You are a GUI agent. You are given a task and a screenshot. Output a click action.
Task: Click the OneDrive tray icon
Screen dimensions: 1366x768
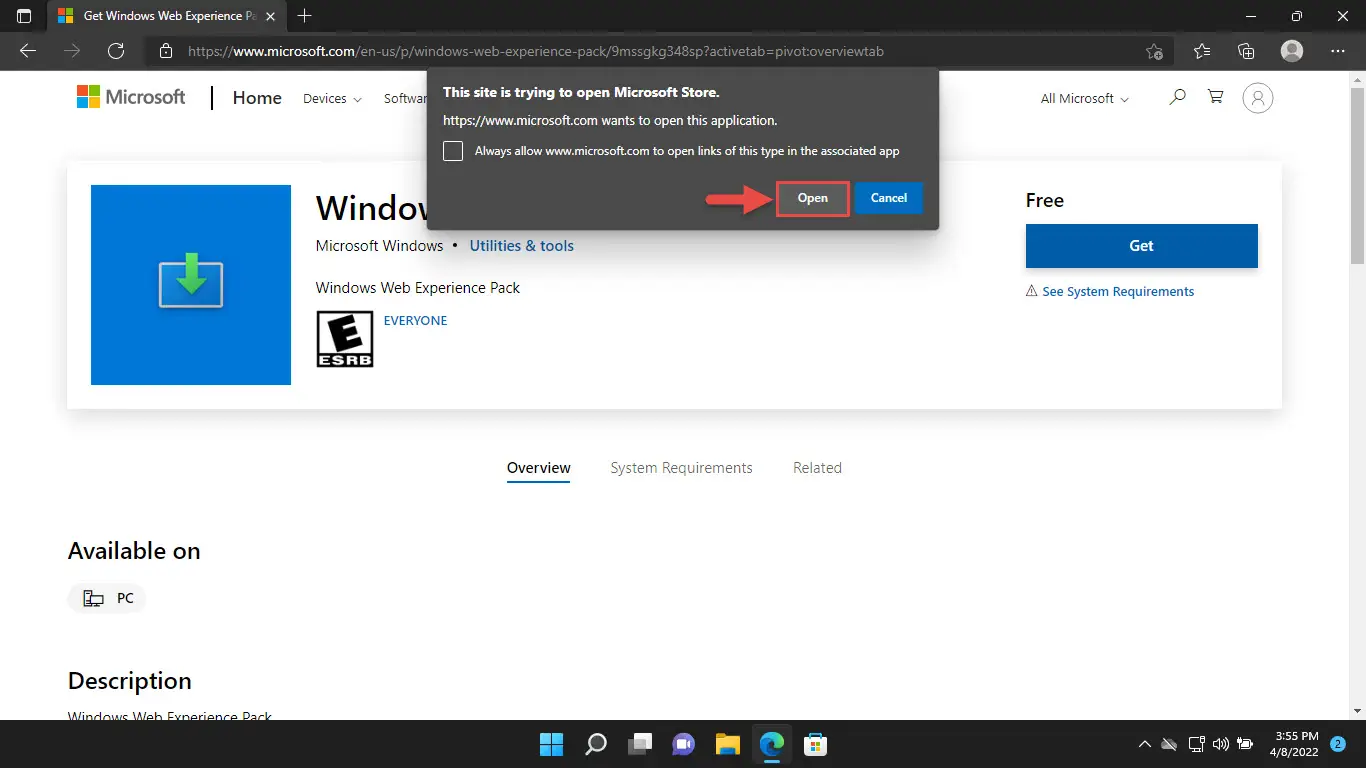pos(1170,744)
